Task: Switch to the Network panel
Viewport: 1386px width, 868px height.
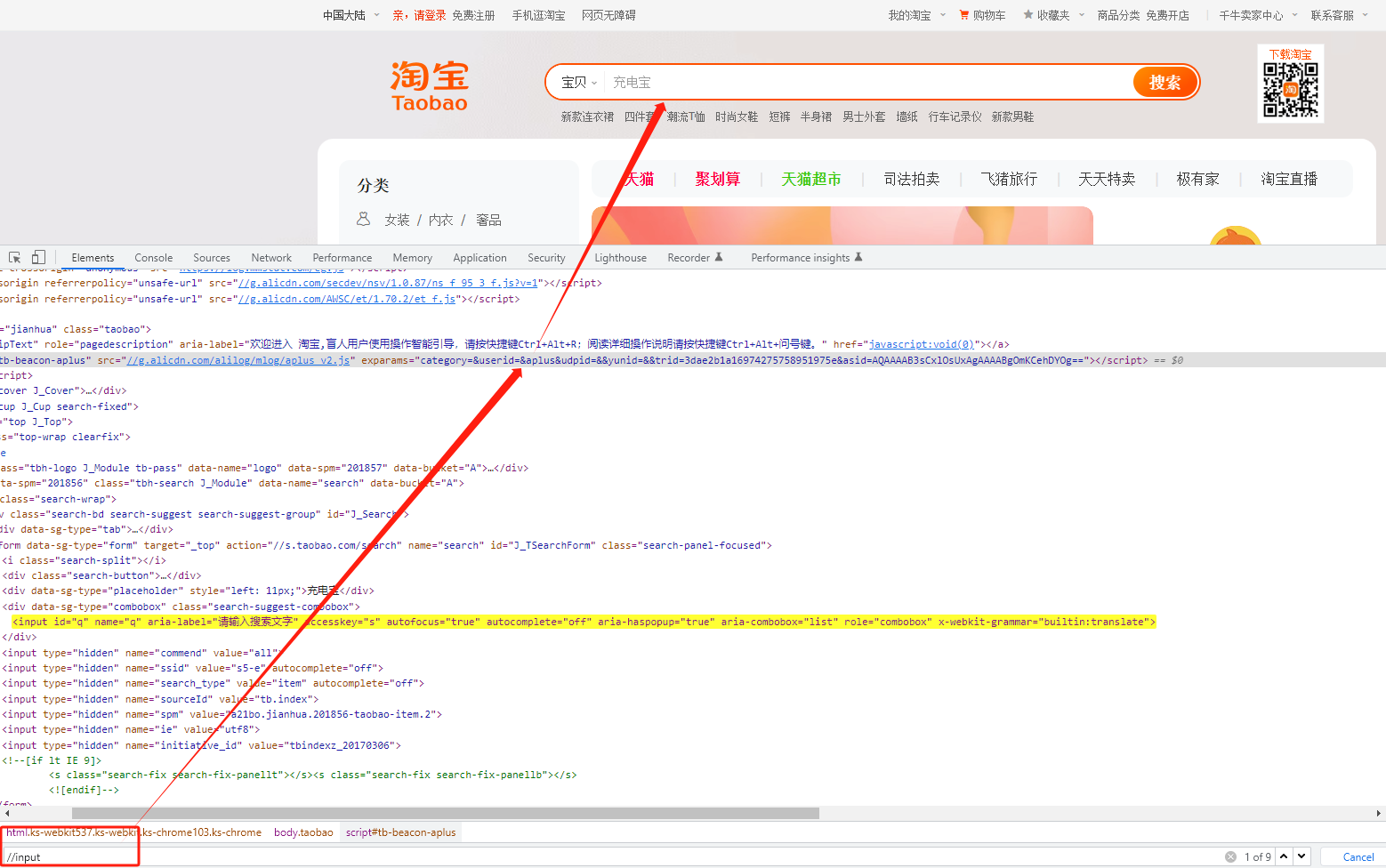Action: [270, 257]
